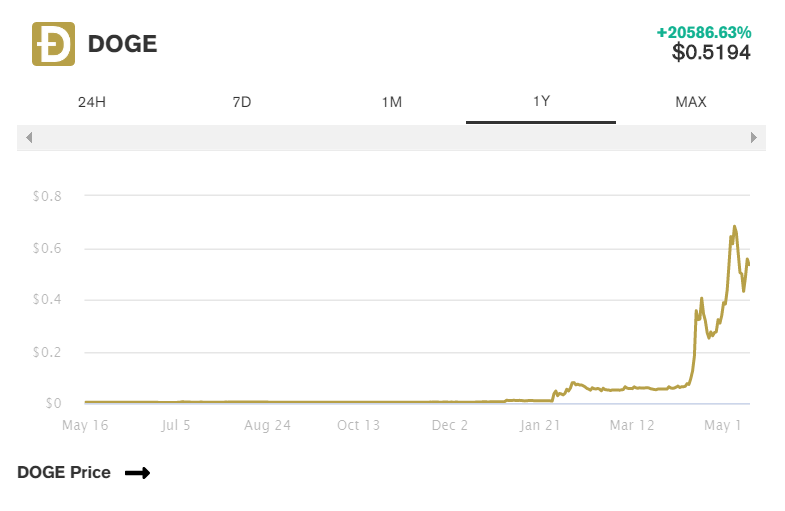Viewport: 785px width, 511px height.
Task: Click the gray chart range scrollbar track
Action: coord(391,138)
